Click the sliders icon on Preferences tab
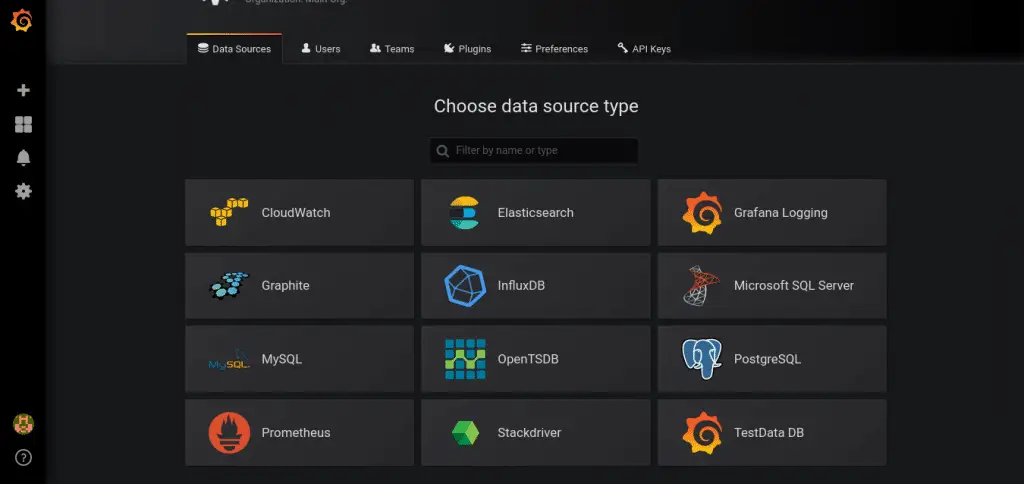This screenshot has width=1024, height=484. pyautogui.click(x=526, y=48)
